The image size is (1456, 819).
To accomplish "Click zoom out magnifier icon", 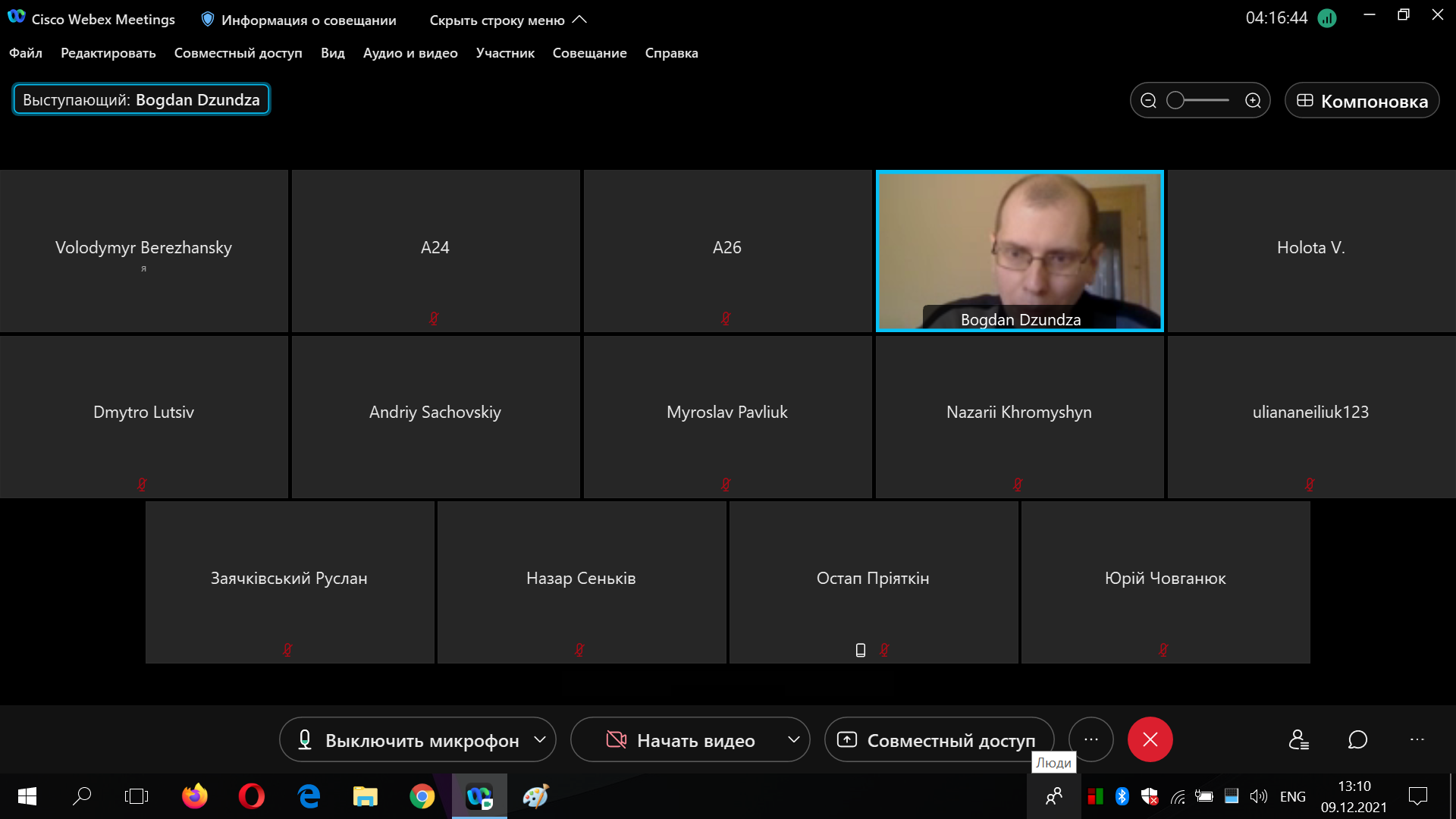I will pyautogui.click(x=1148, y=101).
